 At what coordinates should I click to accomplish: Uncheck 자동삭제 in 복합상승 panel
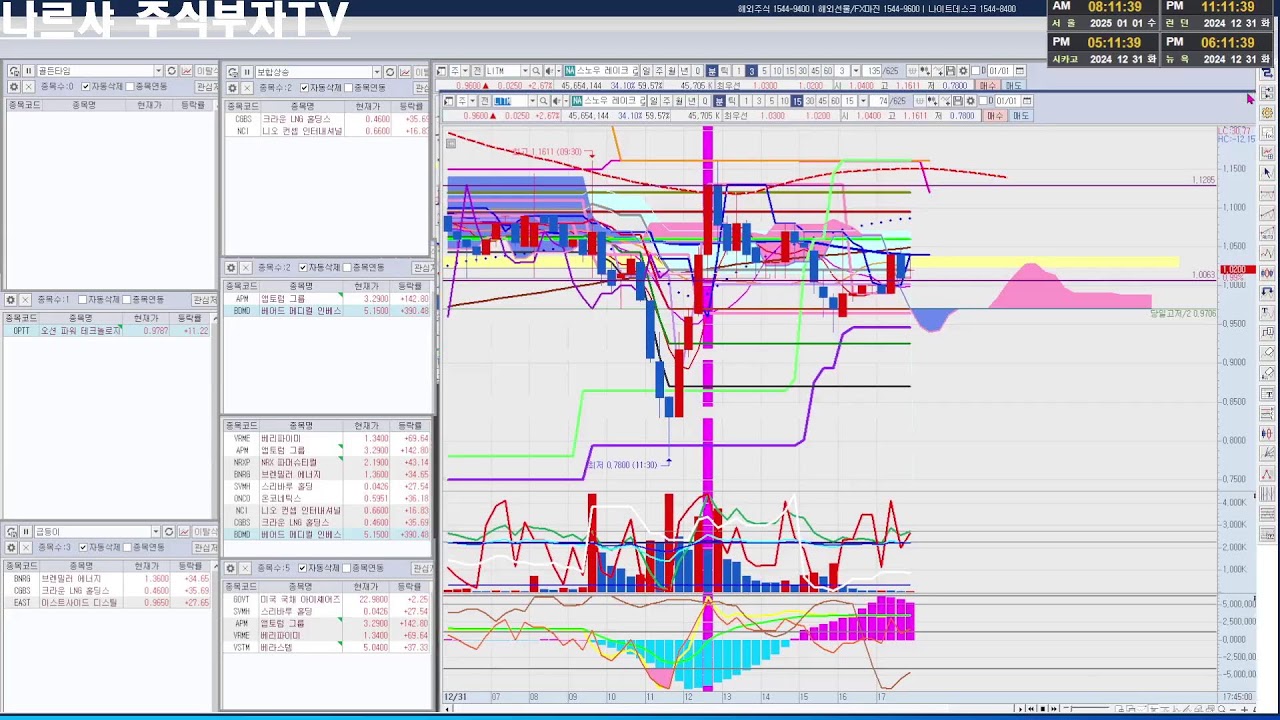click(304, 88)
